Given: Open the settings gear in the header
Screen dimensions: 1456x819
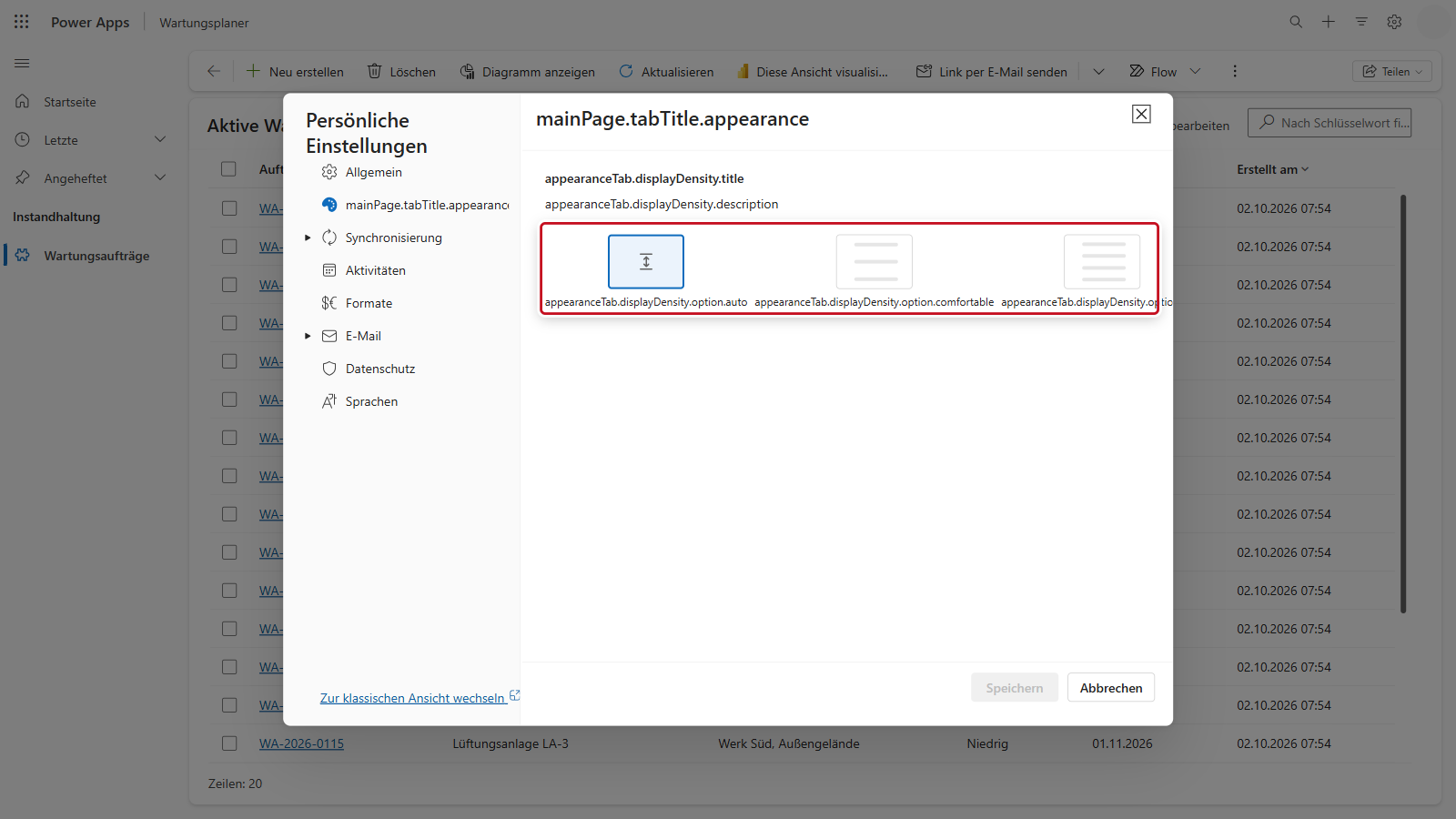Looking at the screenshot, I should coord(1394,22).
